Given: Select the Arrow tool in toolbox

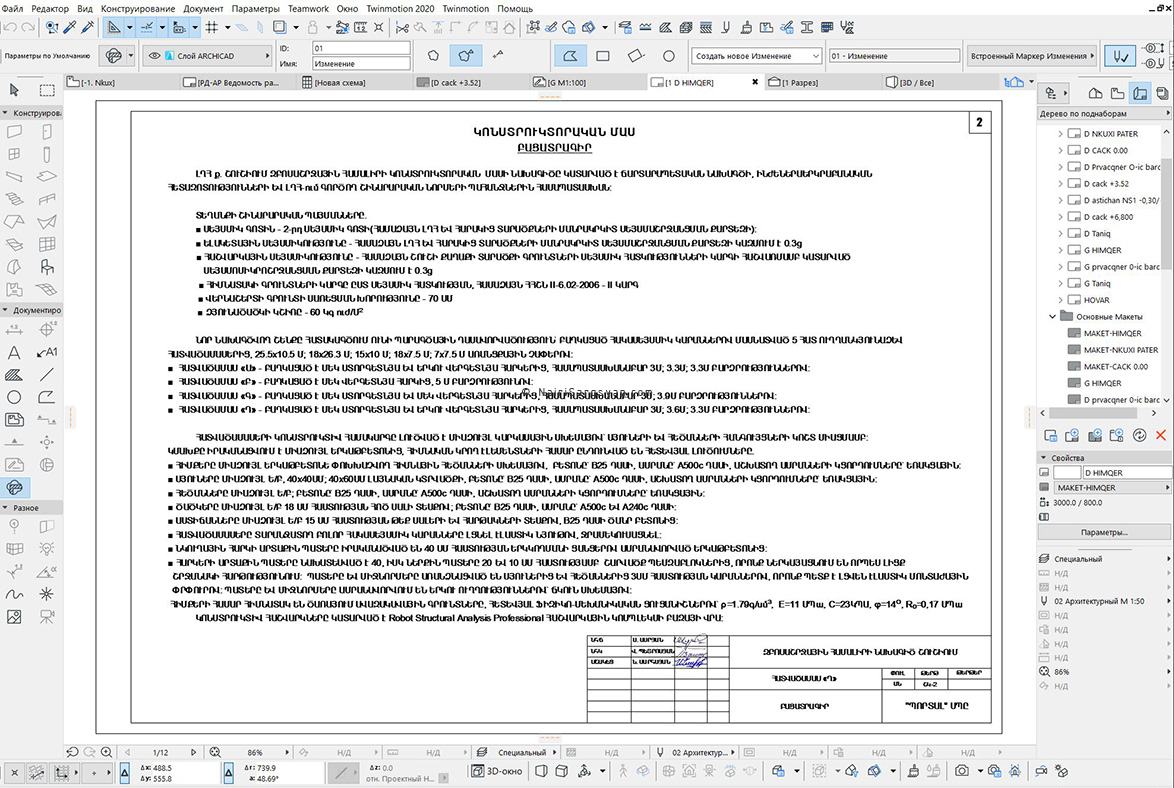Looking at the screenshot, I should pos(14,91).
